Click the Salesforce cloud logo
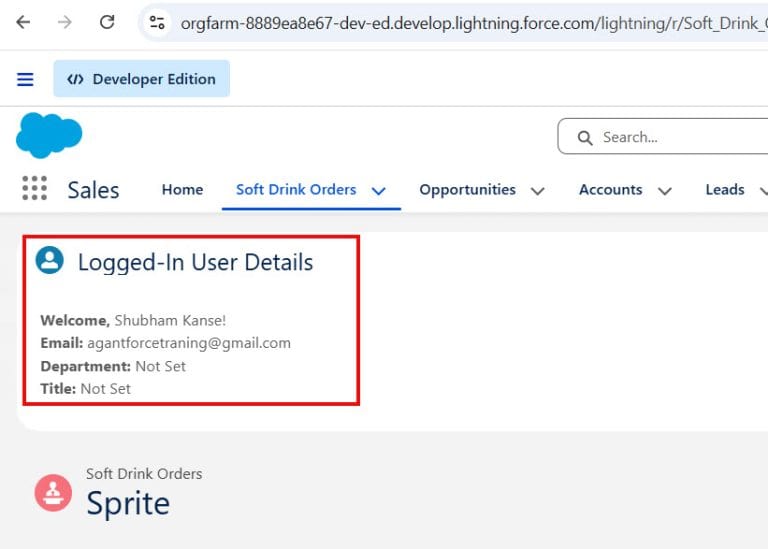768x549 pixels. coord(49,135)
